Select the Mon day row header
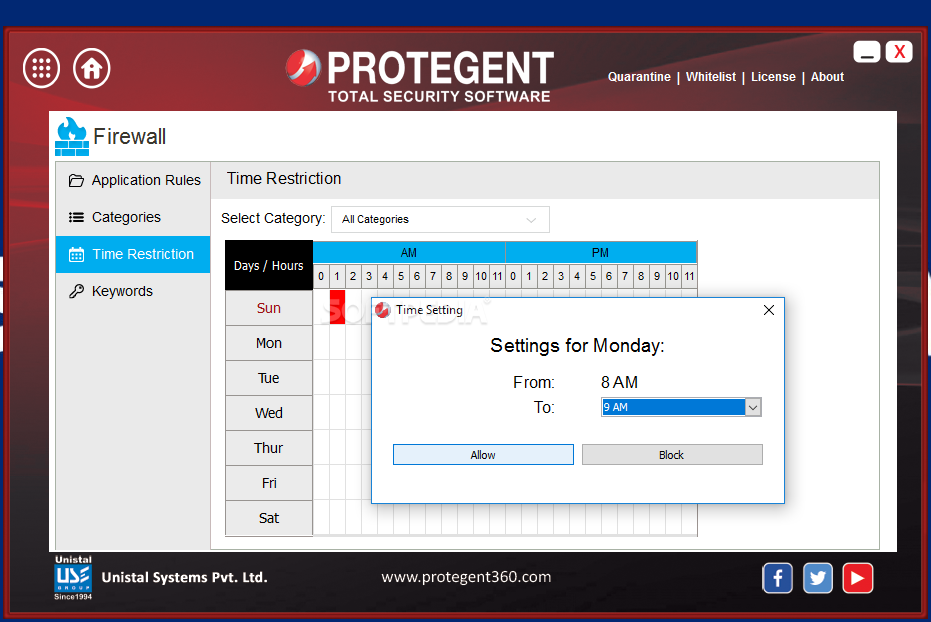This screenshot has width=931, height=622. coord(269,343)
